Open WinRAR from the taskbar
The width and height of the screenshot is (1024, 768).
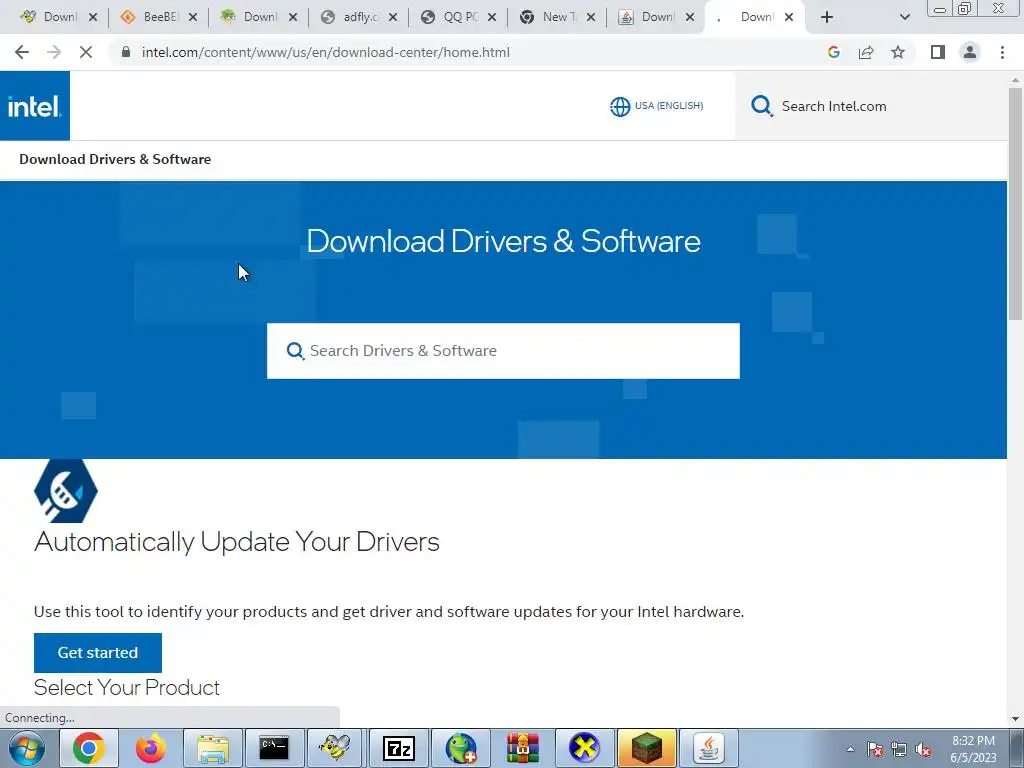pos(522,748)
